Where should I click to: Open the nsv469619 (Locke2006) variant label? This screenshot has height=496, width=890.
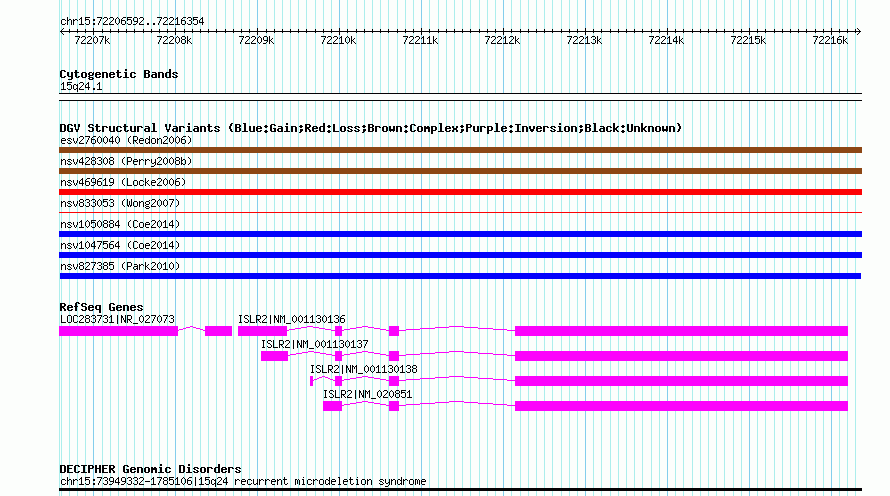(x=123, y=182)
